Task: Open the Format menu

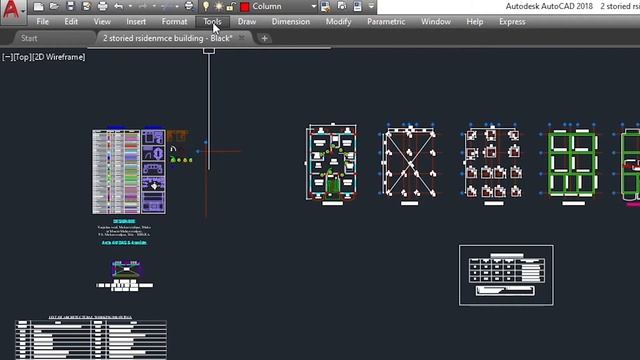Action: pos(174,22)
